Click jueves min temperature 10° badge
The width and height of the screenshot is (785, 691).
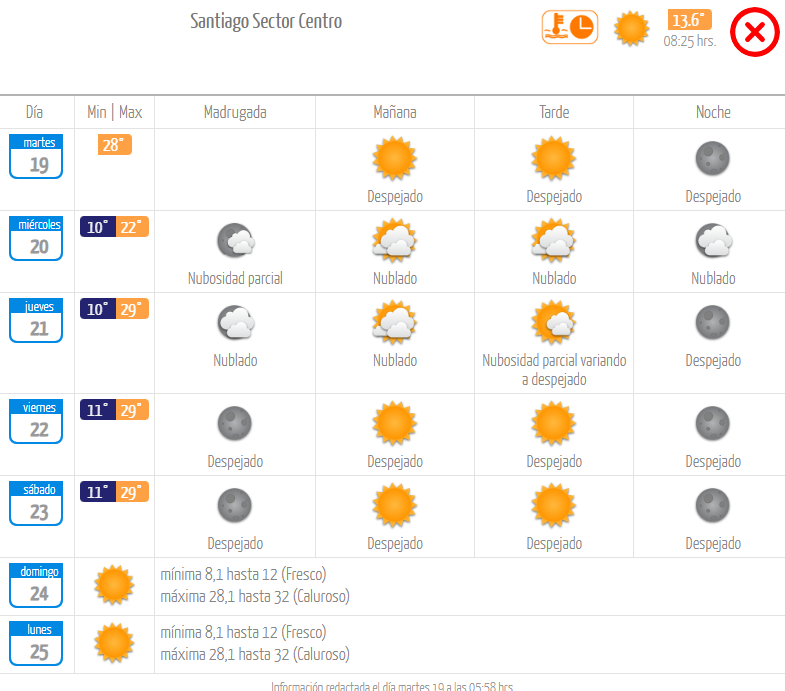(98, 309)
